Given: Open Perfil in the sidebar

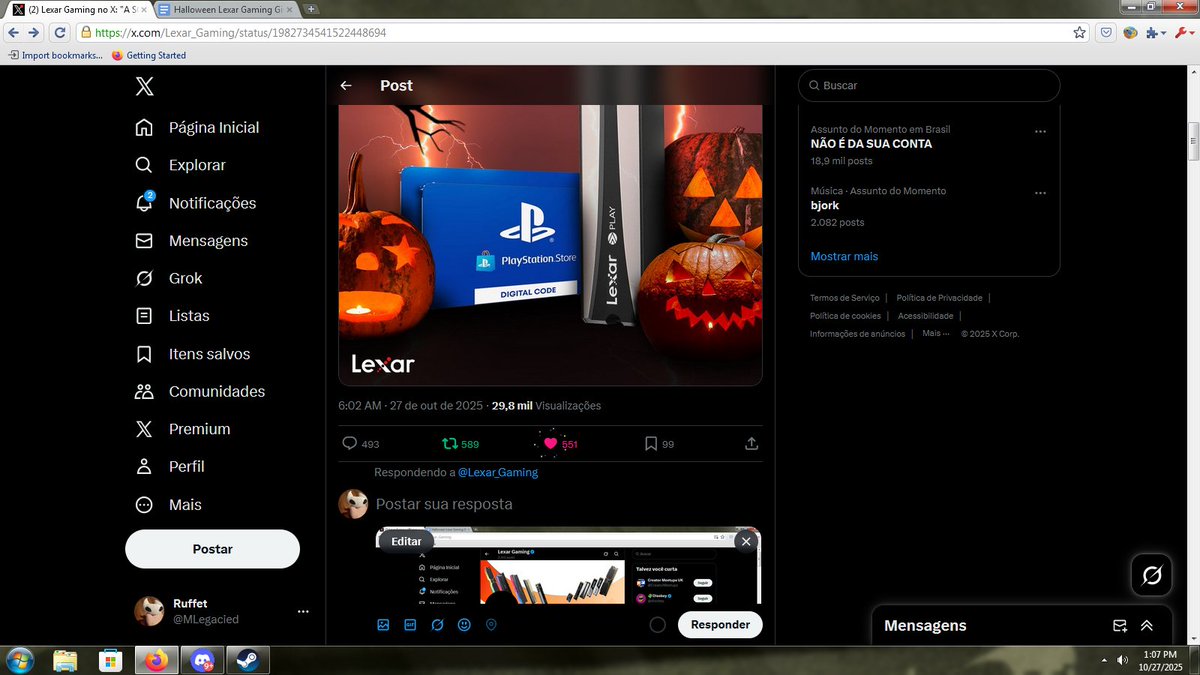Looking at the screenshot, I should (x=170, y=467).
